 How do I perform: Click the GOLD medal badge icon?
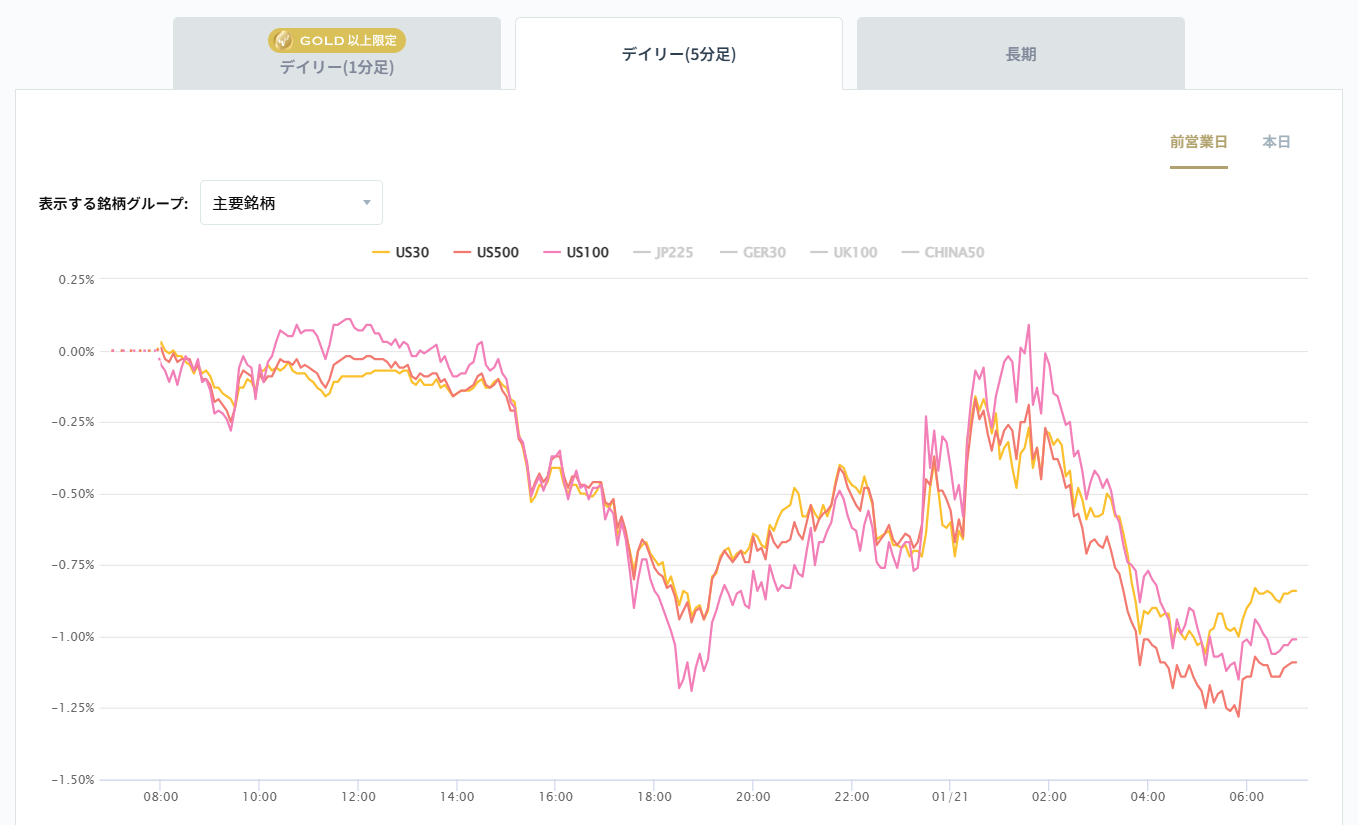pyautogui.click(x=285, y=40)
